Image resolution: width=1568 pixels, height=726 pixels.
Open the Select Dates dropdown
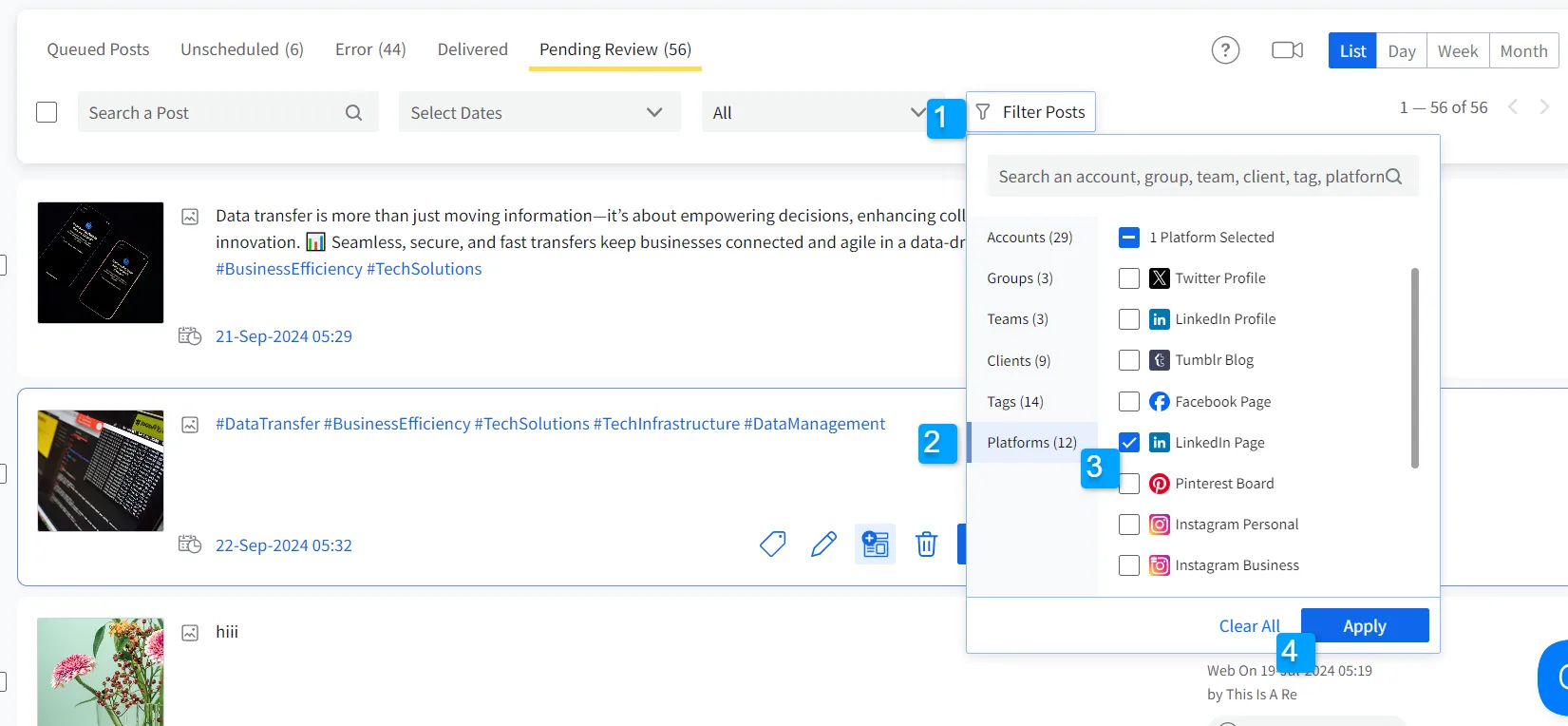click(538, 113)
